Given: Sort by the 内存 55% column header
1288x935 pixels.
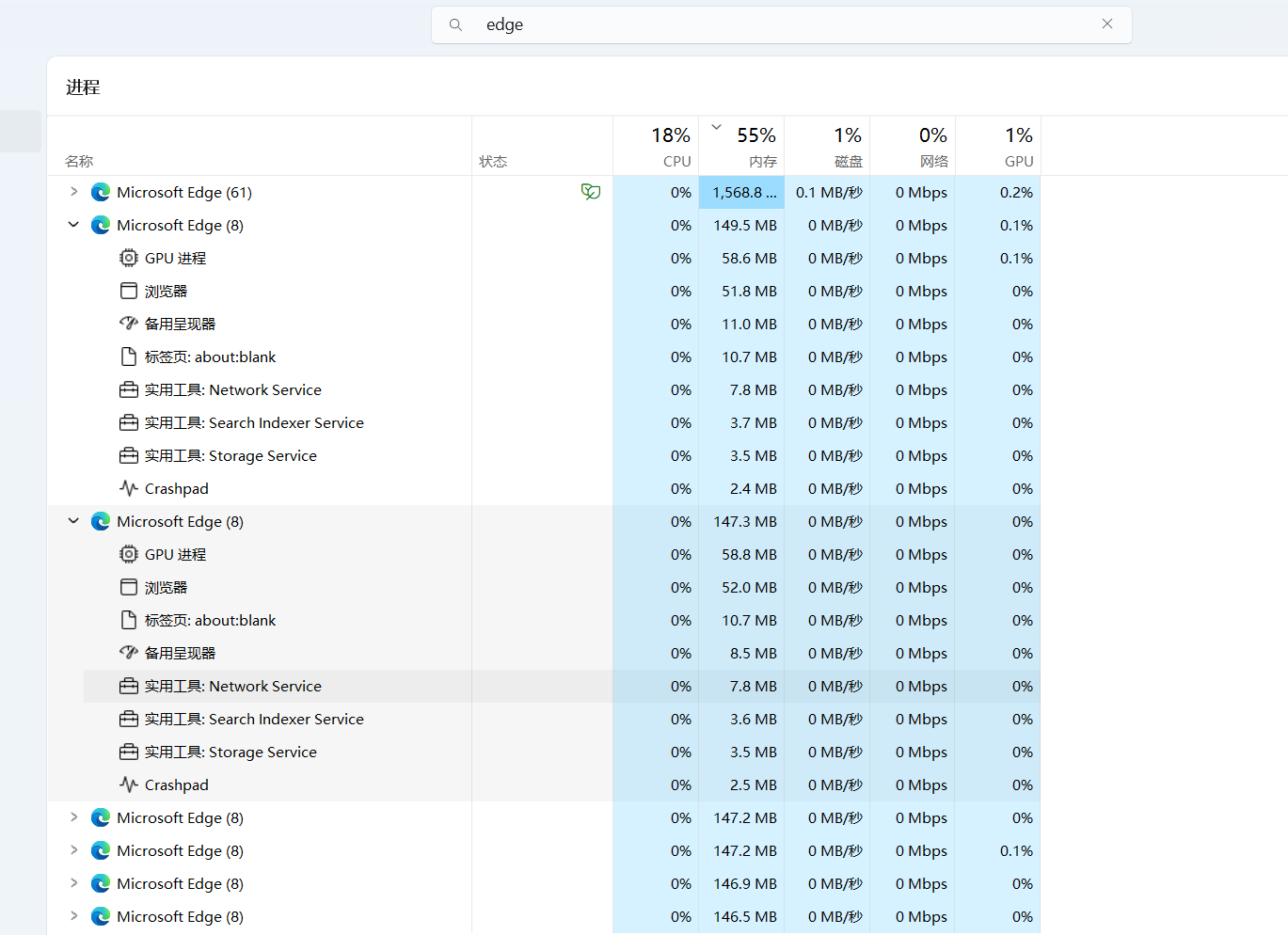Looking at the screenshot, I should [741, 146].
